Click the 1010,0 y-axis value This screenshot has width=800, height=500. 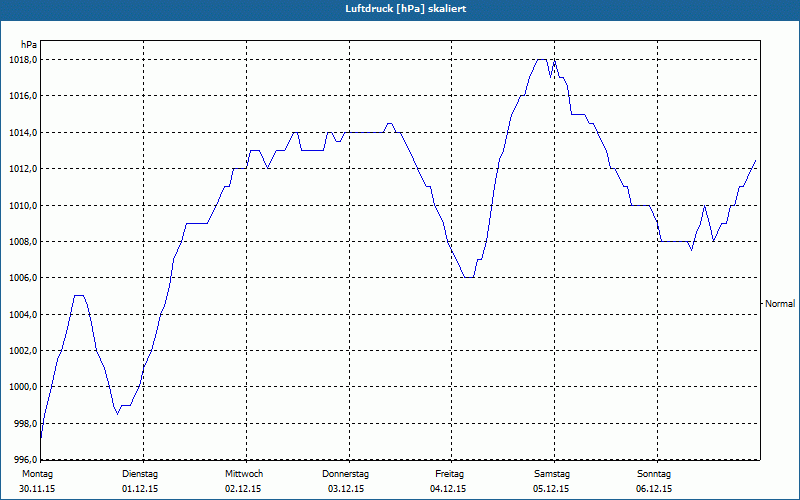click(x=22, y=206)
